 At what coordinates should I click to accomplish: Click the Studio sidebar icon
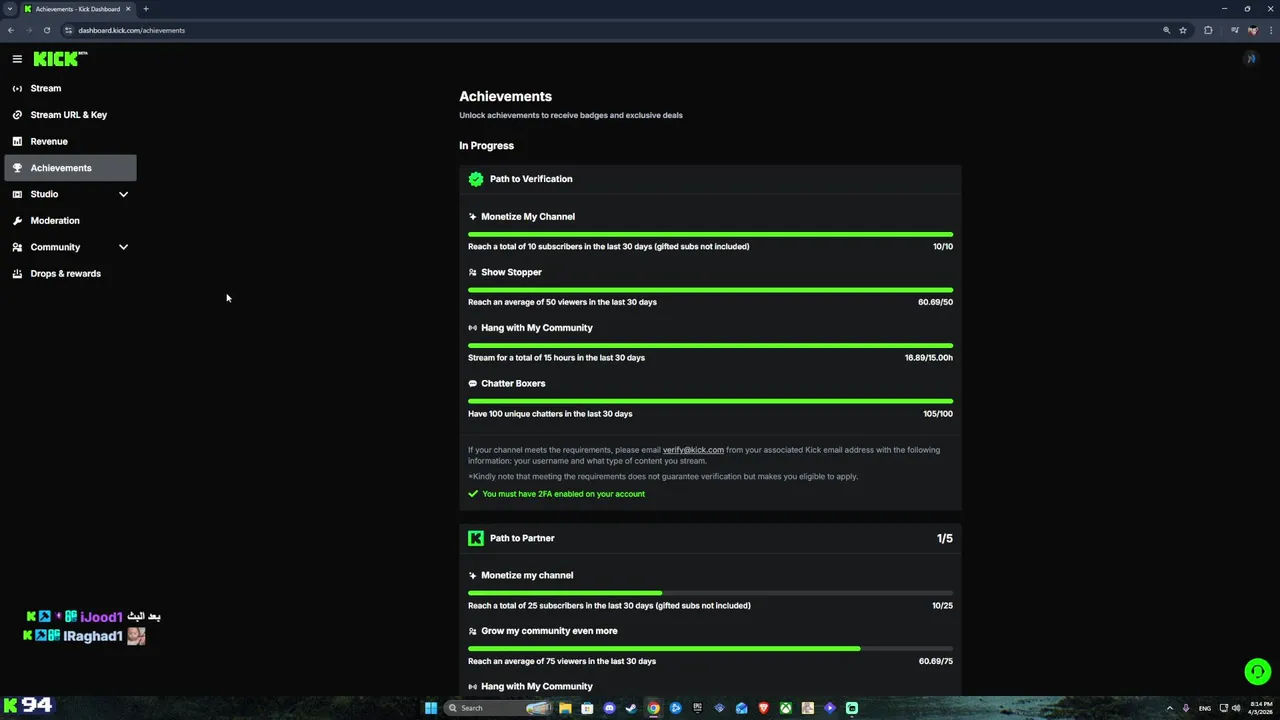tap(17, 194)
